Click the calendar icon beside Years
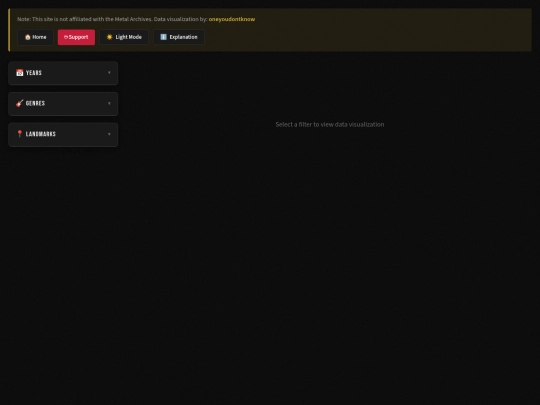The height and width of the screenshot is (405, 540). (20, 73)
